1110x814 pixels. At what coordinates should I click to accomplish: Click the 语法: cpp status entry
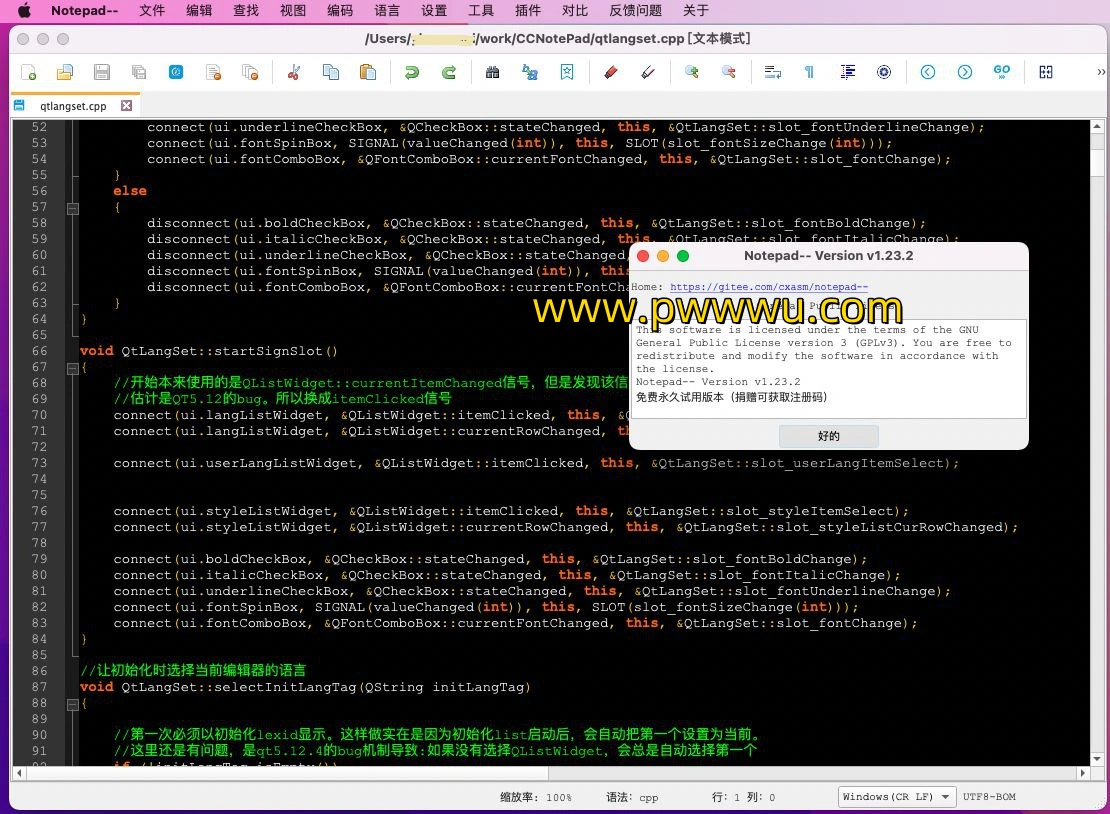tap(632, 797)
